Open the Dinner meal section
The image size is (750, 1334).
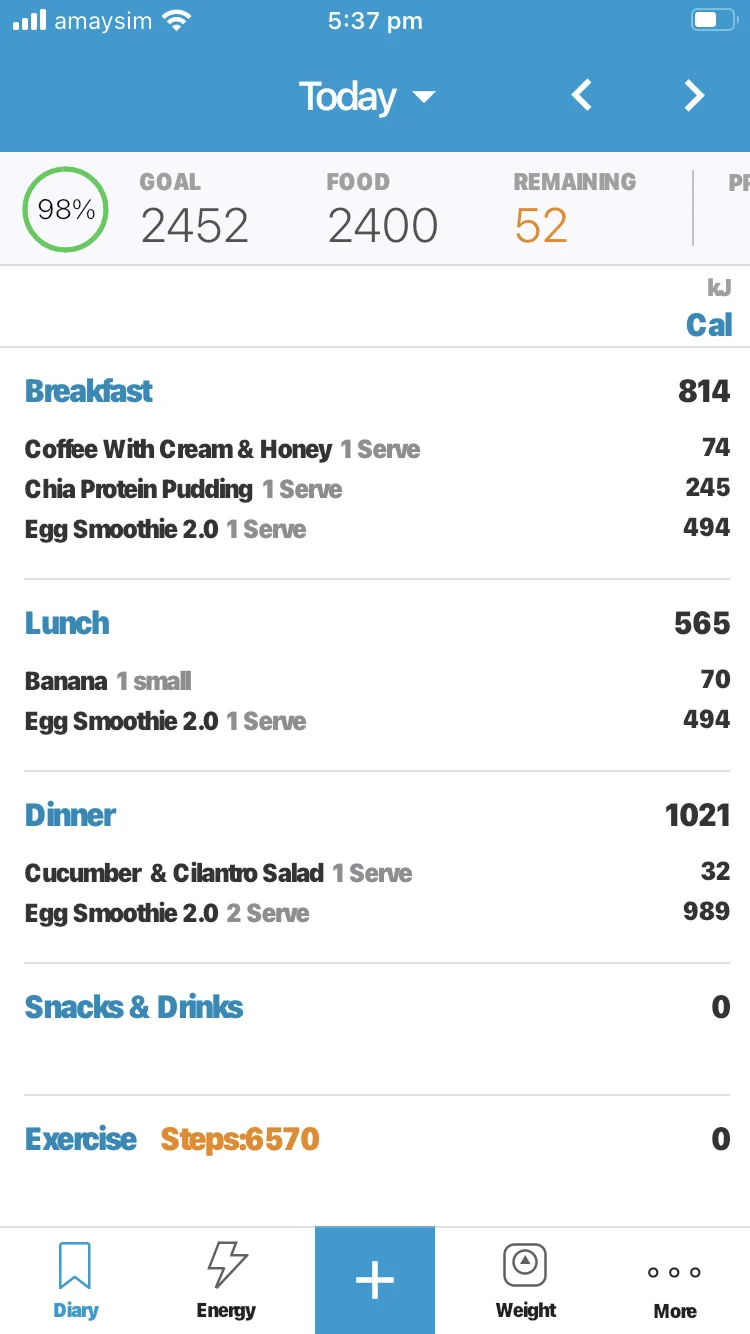click(70, 815)
